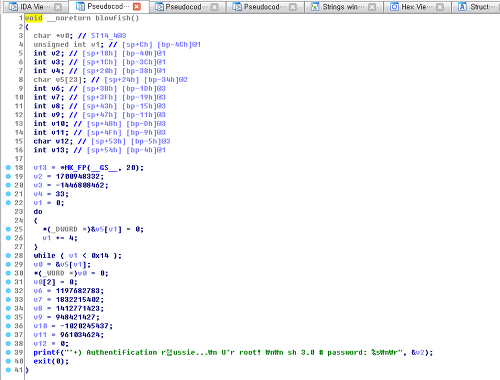Image resolution: width=500 pixels, height=380 pixels.
Task: Click the &v2 argument in printf
Action: (418, 352)
